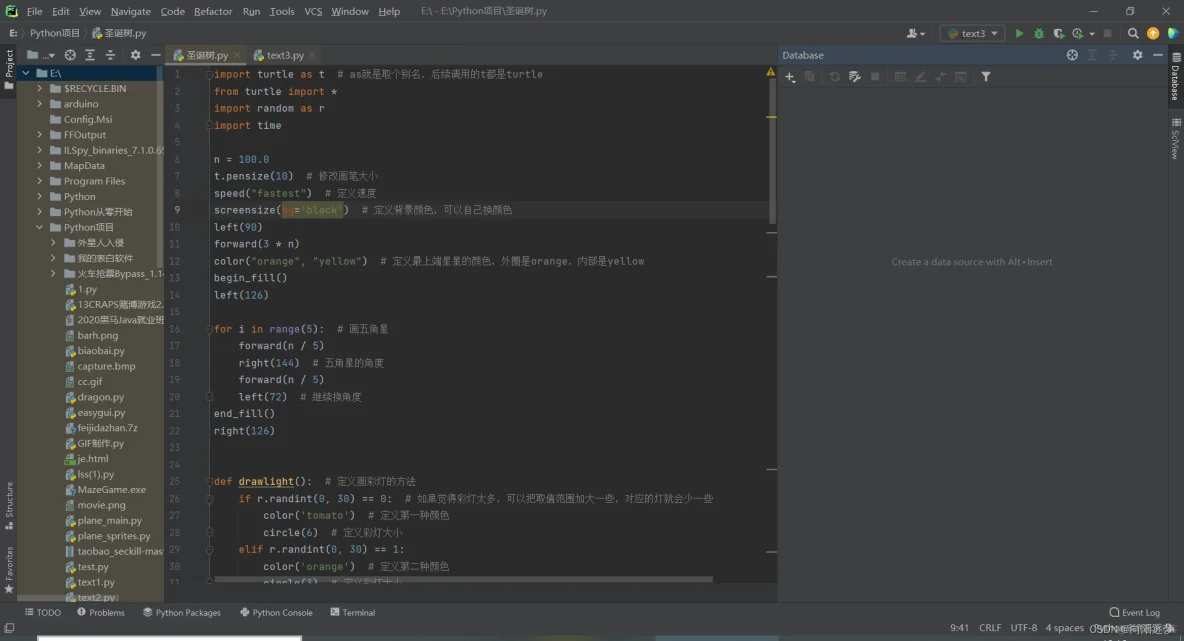
Task: Add a new data source
Action: (790, 77)
